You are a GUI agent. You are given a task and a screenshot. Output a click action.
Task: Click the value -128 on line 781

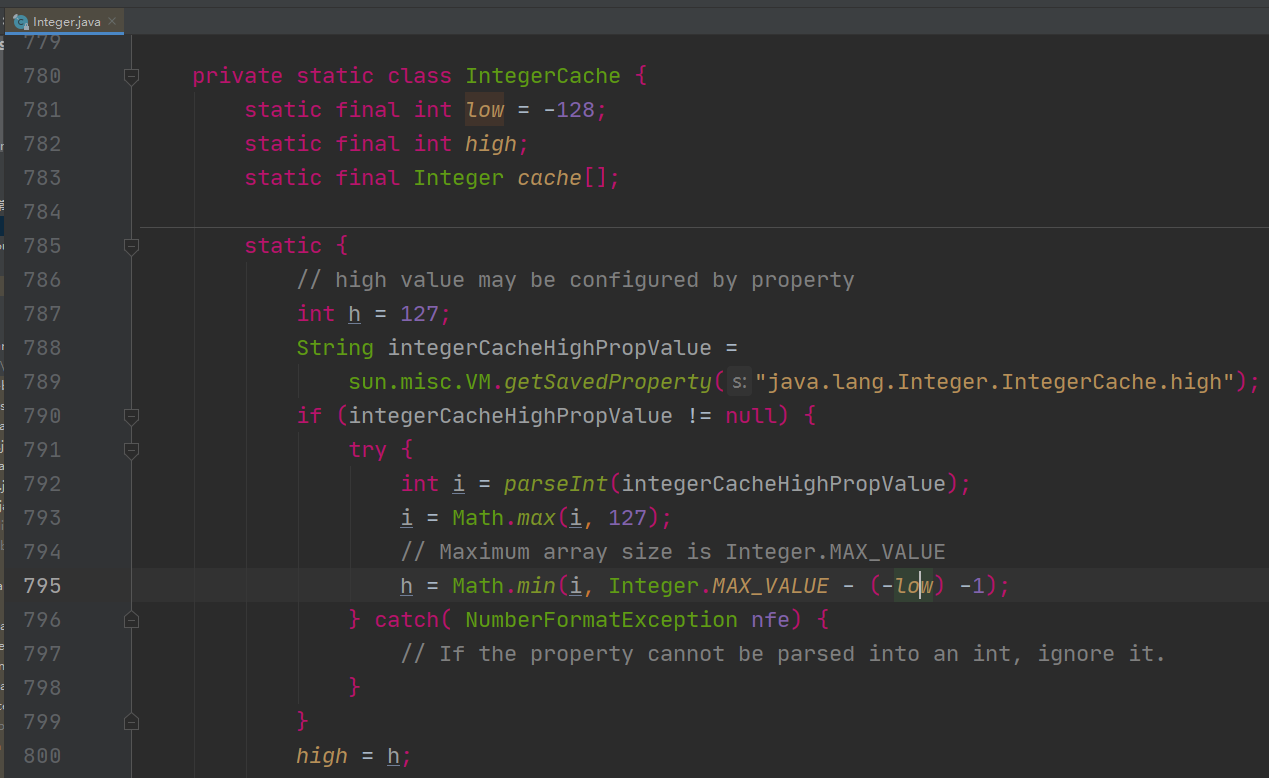pos(569,110)
